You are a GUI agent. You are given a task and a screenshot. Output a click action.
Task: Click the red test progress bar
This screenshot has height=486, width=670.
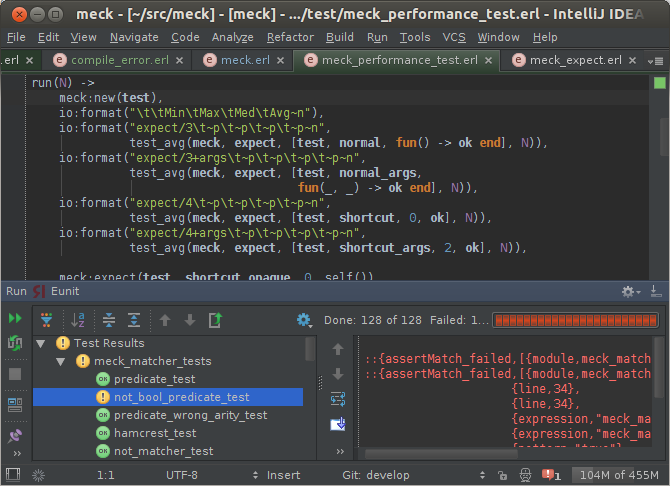576,320
